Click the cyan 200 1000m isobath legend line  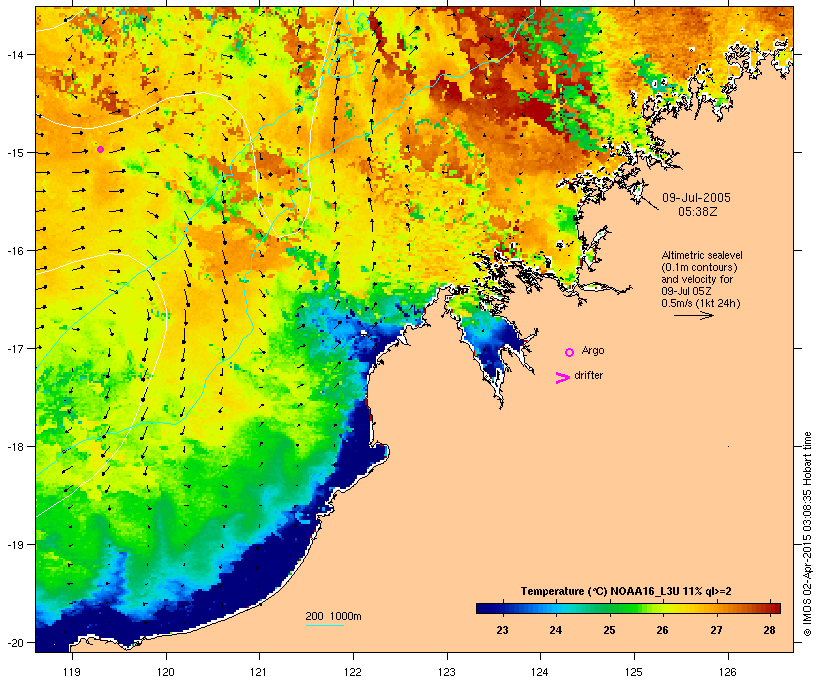(325, 625)
